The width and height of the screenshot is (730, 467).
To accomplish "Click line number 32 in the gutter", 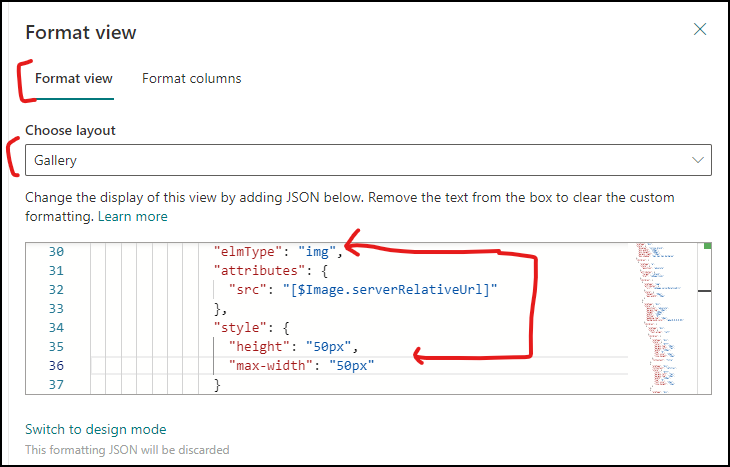I will pos(55,290).
